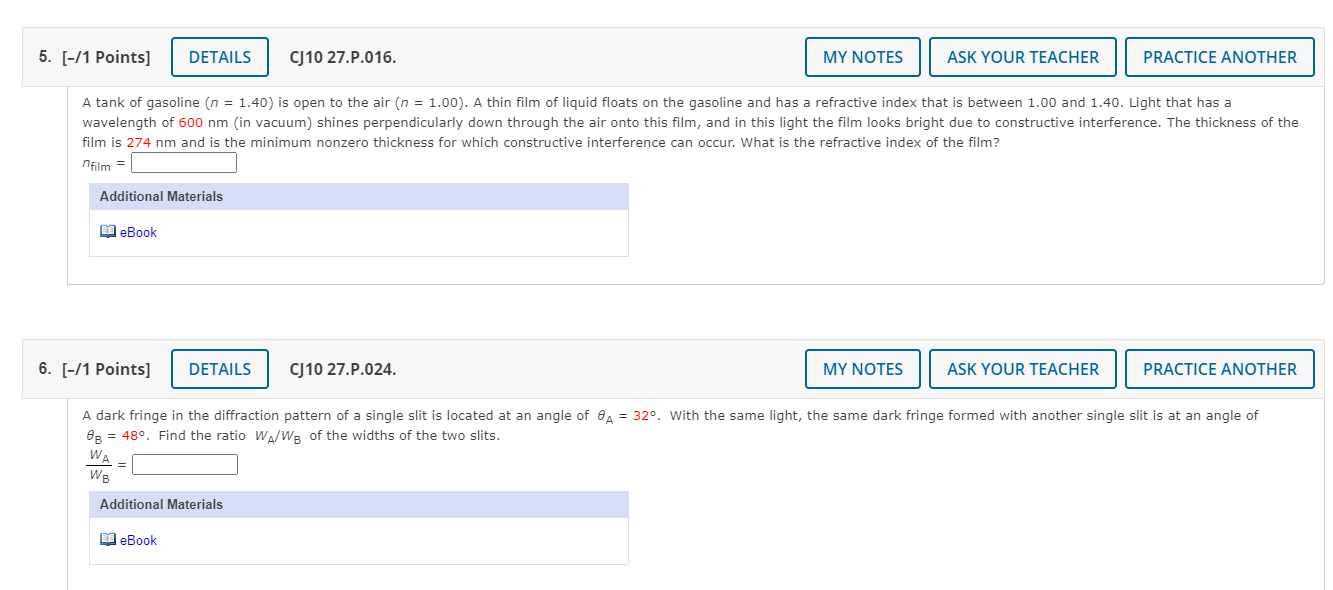Click Additional Materials header in question 5
This screenshot has height=590, width=1333.
161,196
